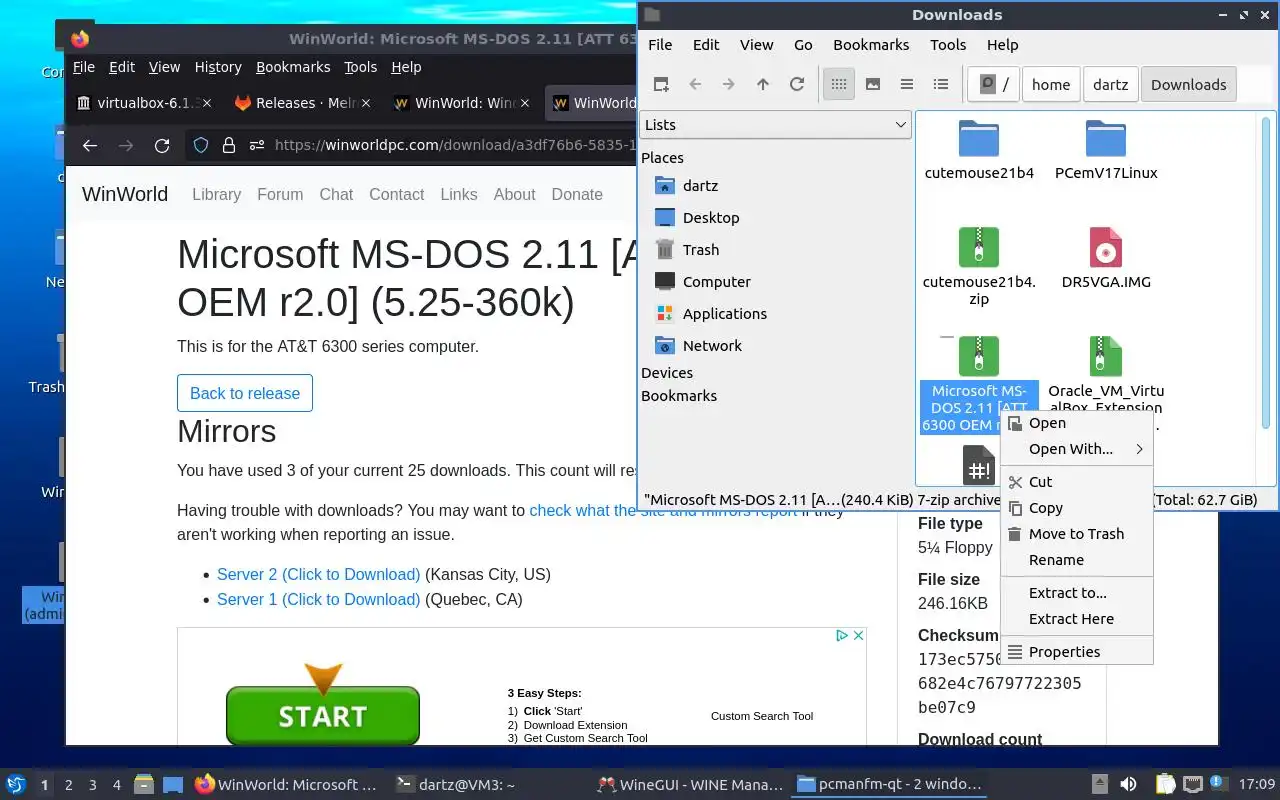1280x800 pixels.
Task: Open taskbar application menu launcher
Action: 15,784
